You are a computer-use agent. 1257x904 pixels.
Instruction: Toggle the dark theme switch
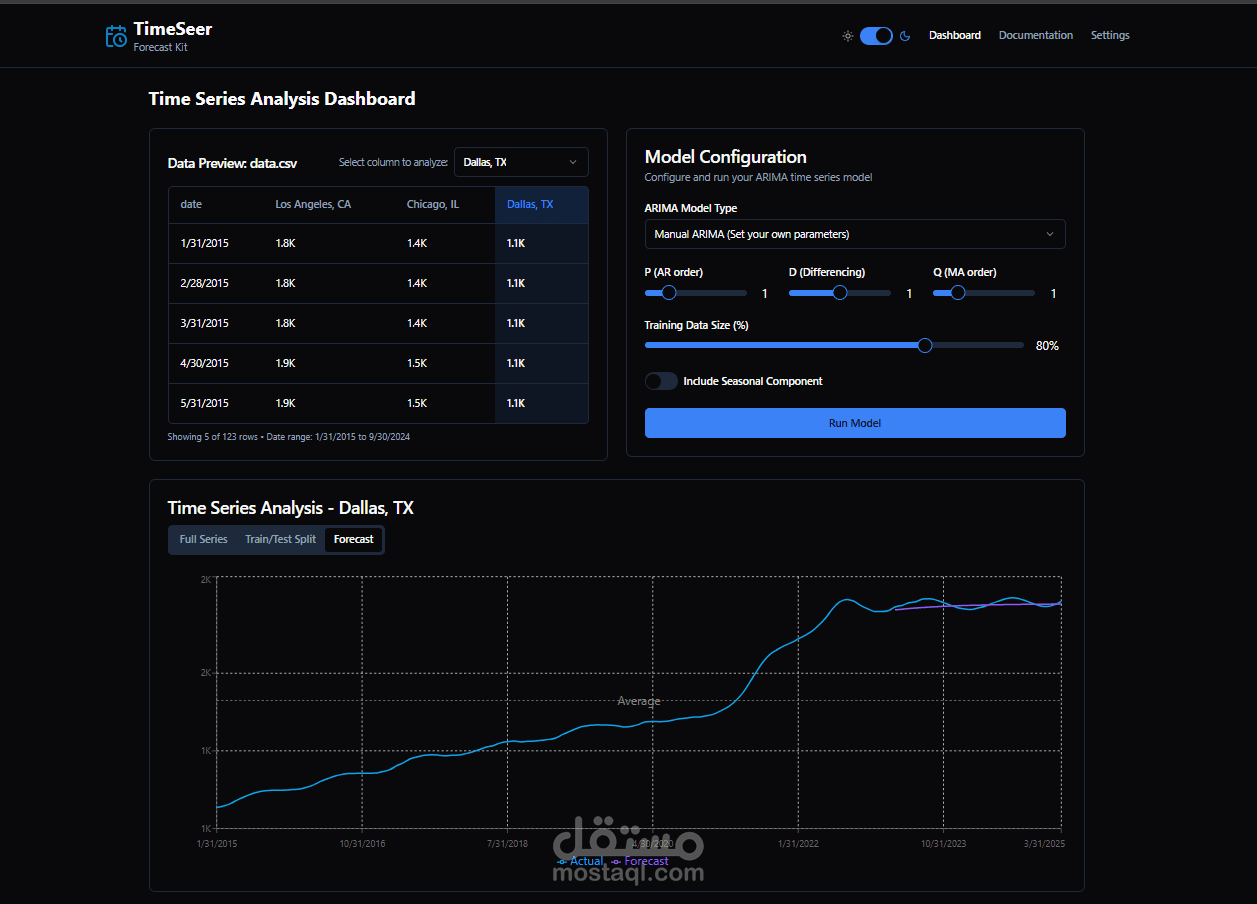(876, 36)
